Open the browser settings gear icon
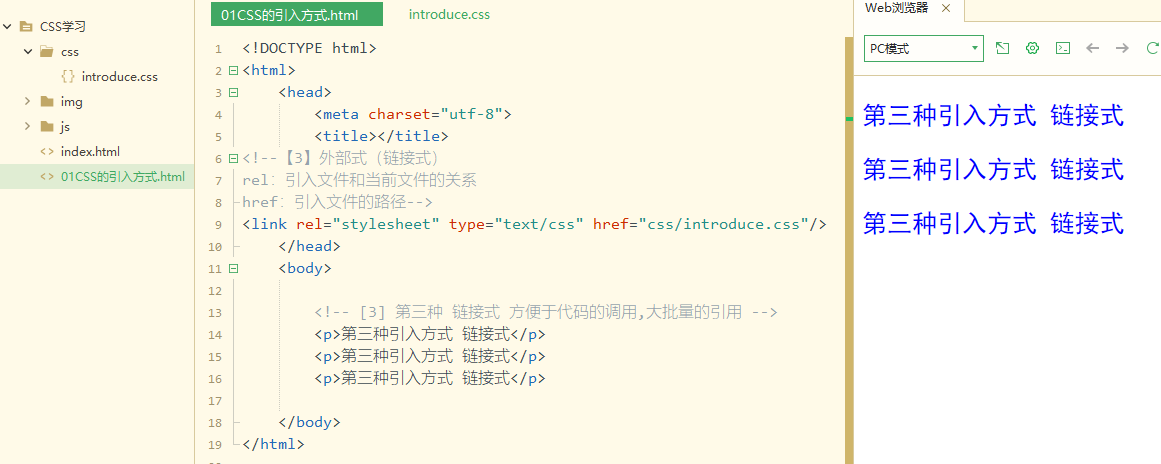1161x464 pixels. coord(1032,48)
